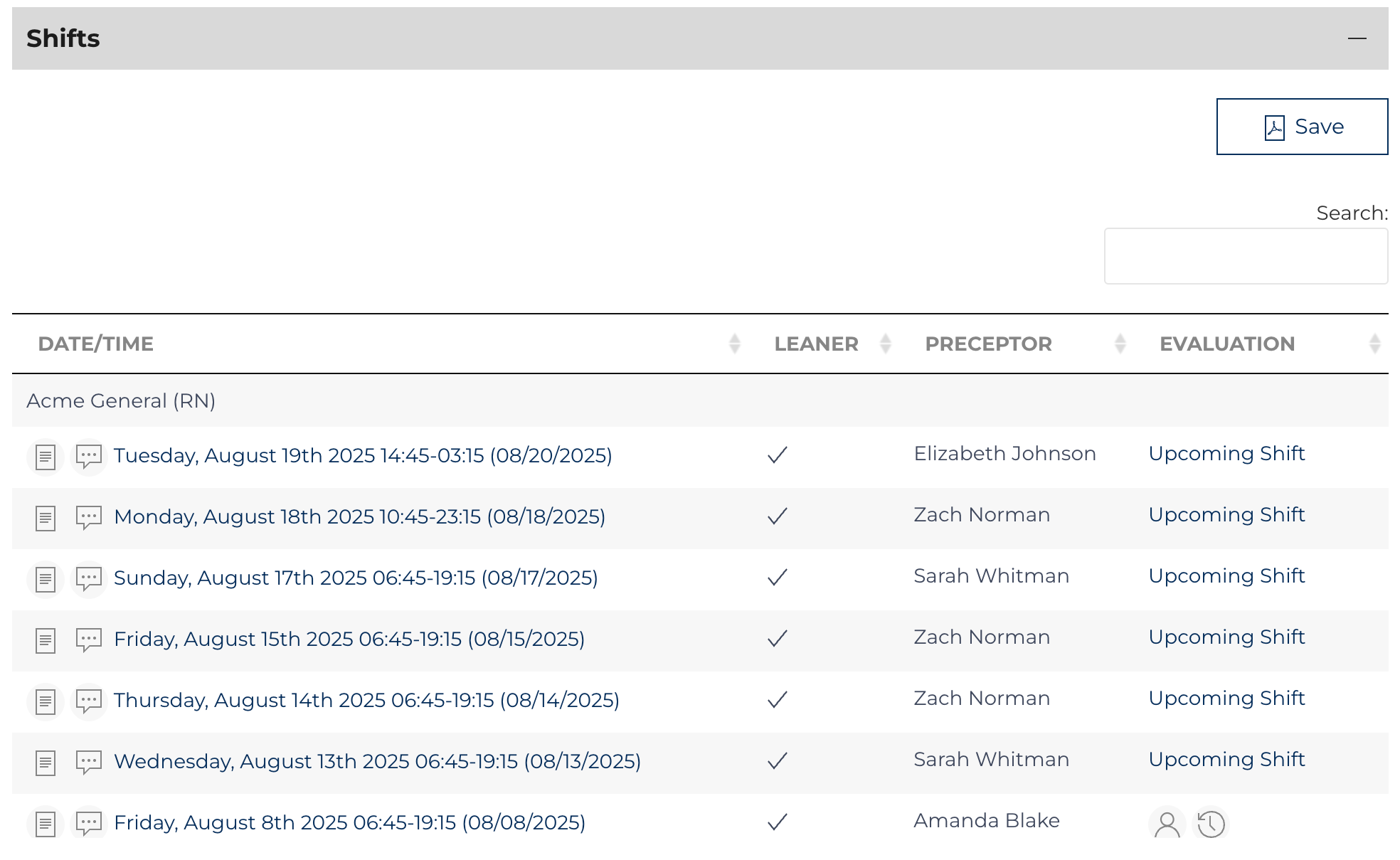Viewport: 1400px width, 860px height.
Task: Click history clock icon for August 8th shift
Action: [x=1211, y=824]
